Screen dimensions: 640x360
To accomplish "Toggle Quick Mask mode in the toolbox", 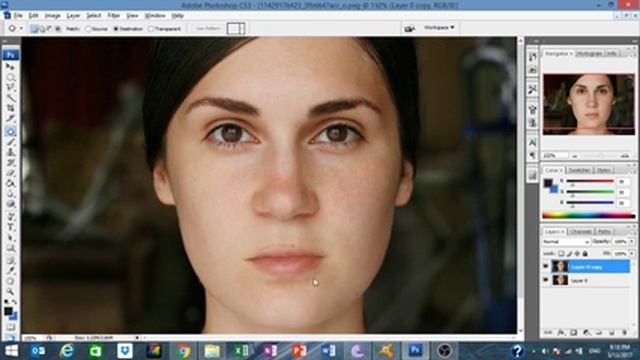I will (10, 327).
